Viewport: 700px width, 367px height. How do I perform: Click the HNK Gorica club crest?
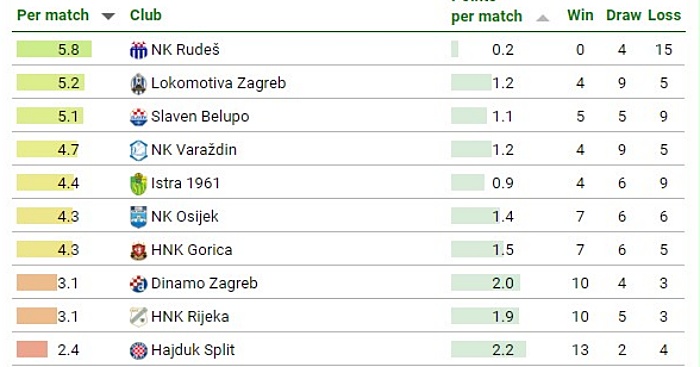pyautogui.click(x=138, y=250)
